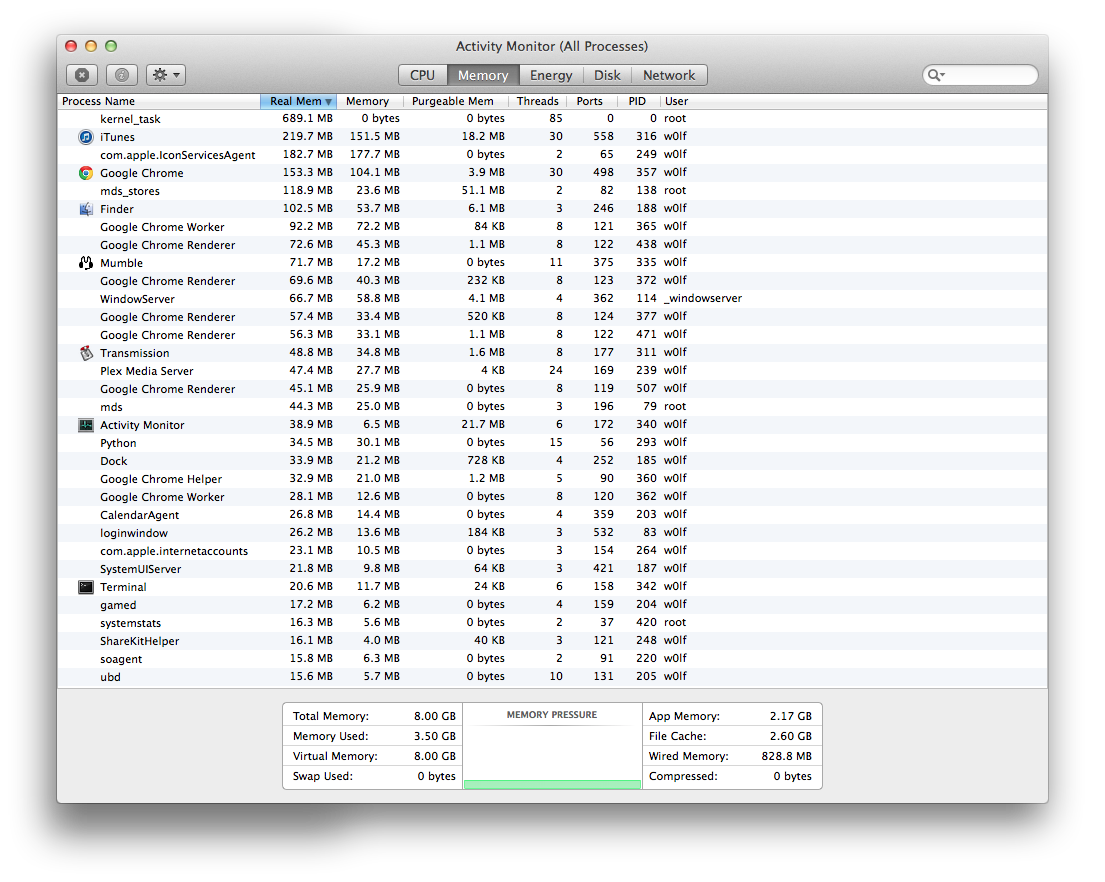Open the gear action menu dropdown
The image size is (1105, 882).
point(166,75)
